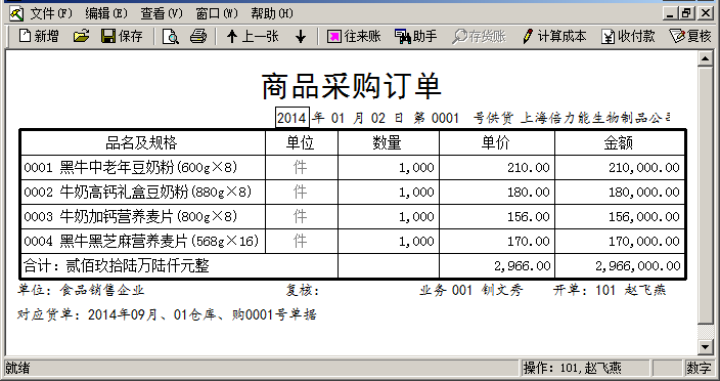720x381 pixels.
Task: Save the order with the 保存 button
Action: (x=122, y=36)
